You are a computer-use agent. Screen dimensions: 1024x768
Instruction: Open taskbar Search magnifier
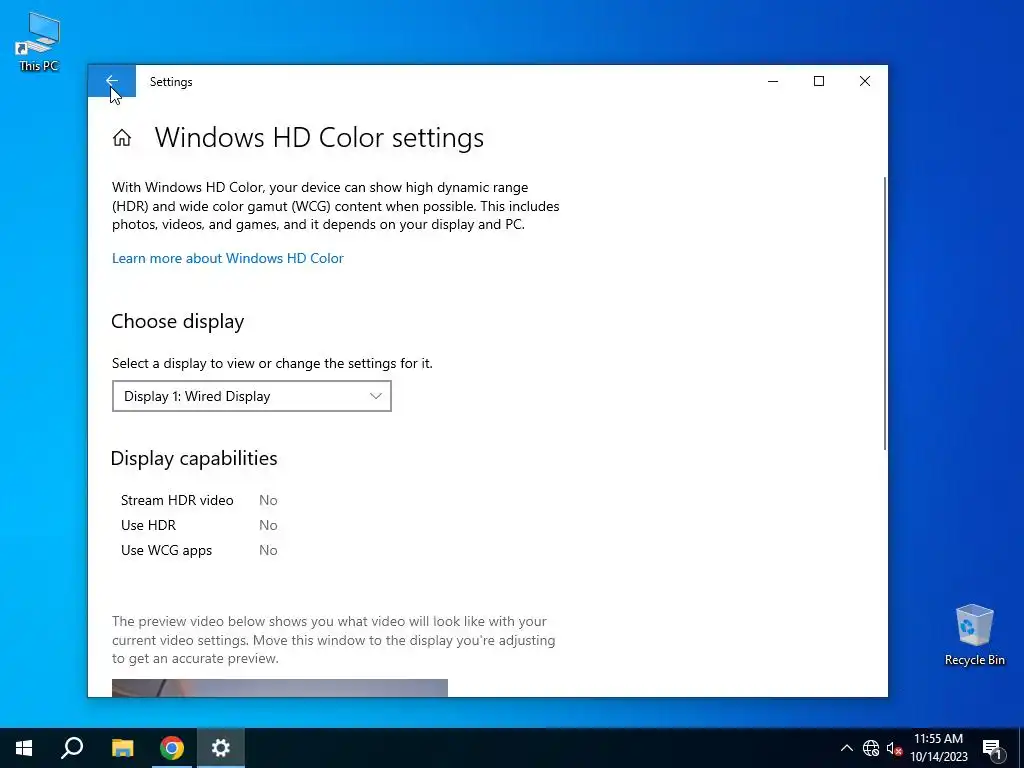point(72,748)
